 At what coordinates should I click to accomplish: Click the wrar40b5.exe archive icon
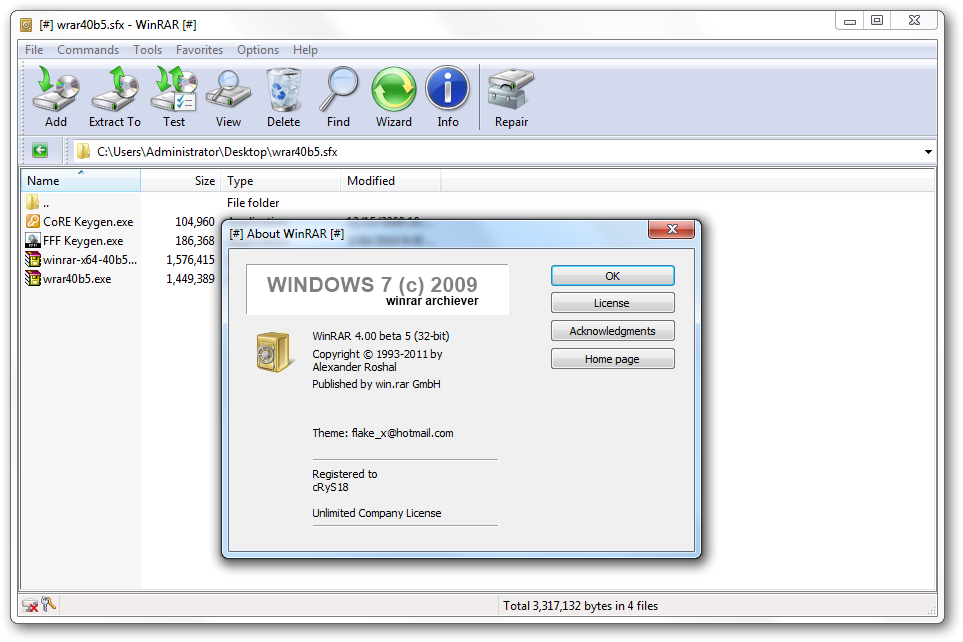pyautogui.click(x=33, y=278)
